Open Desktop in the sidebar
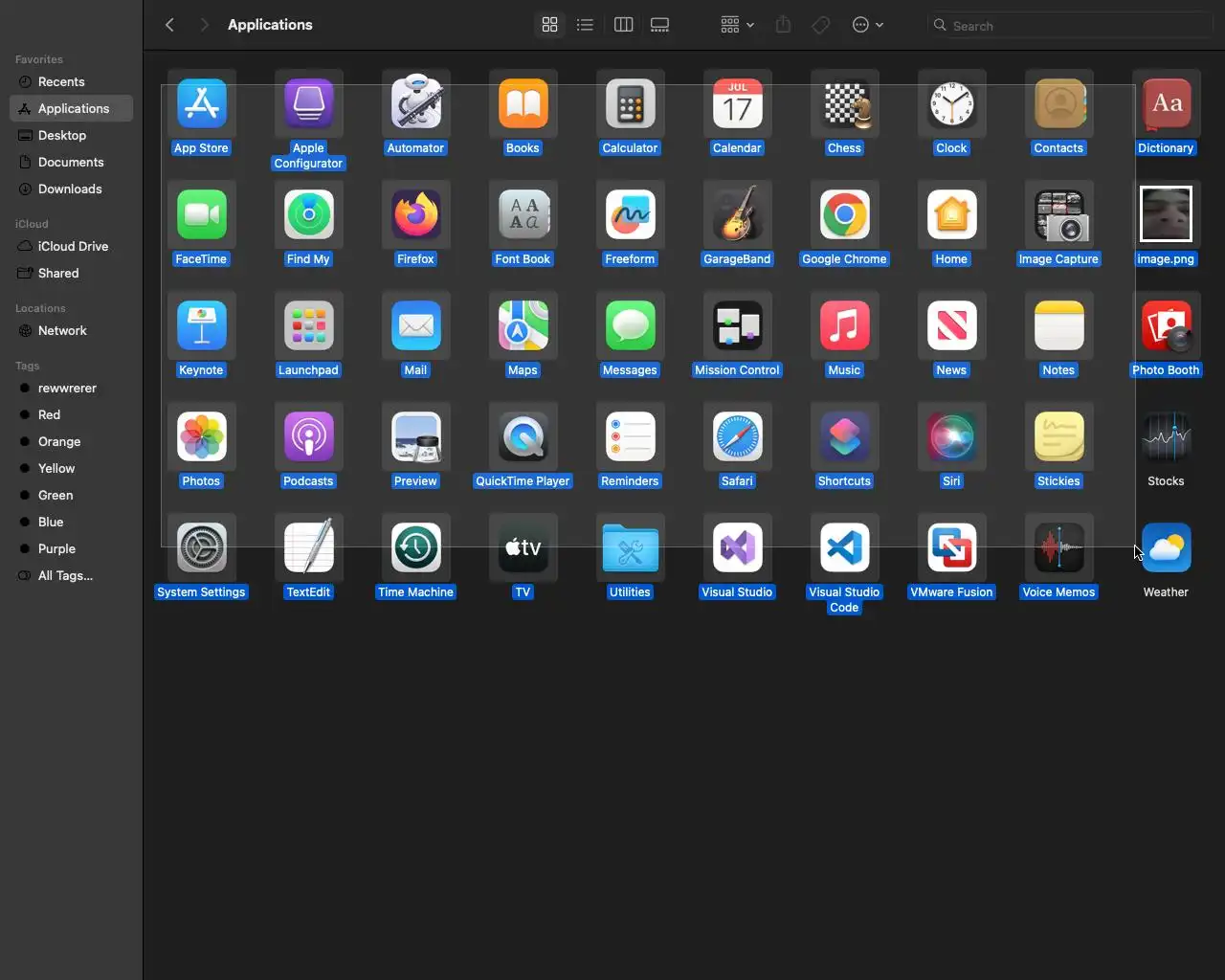 pyautogui.click(x=71, y=136)
